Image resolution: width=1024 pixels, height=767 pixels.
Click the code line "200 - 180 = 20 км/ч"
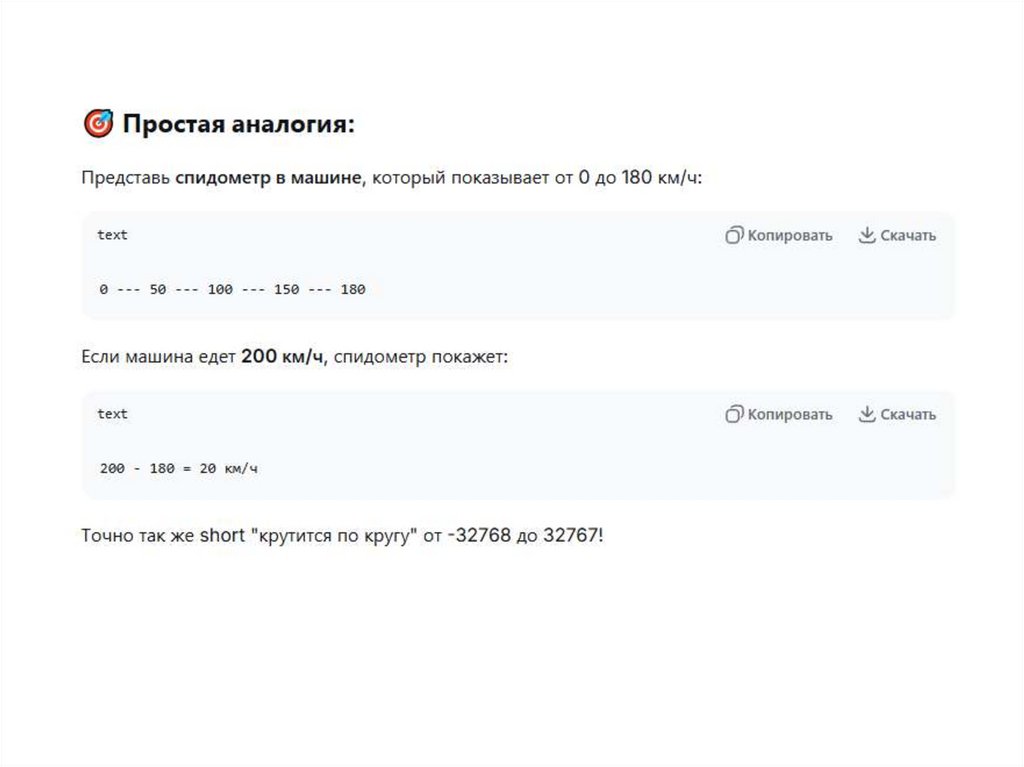tap(179, 468)
